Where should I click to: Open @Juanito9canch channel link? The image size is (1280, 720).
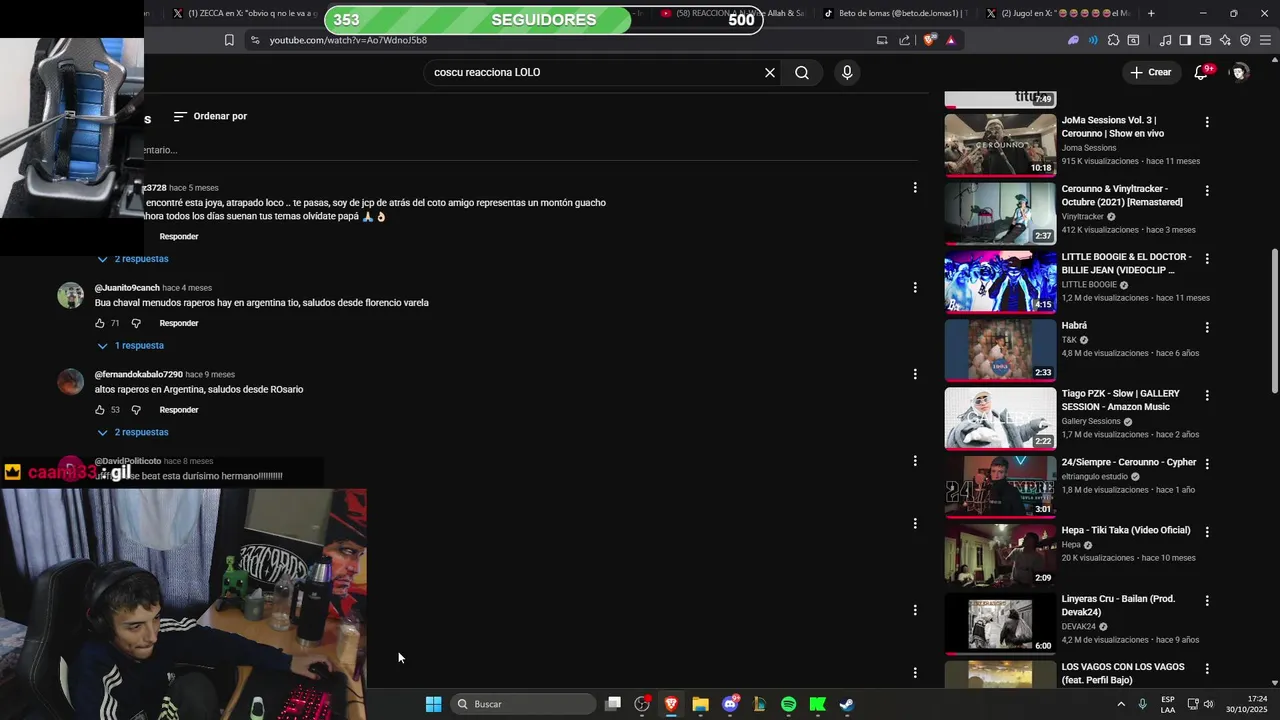(x=127, y=288)
